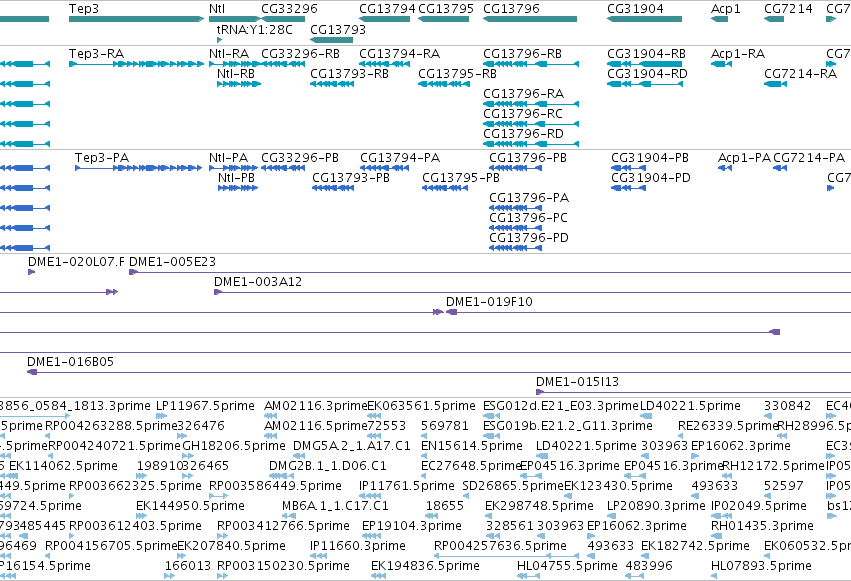Select the GH18206.5prime EST
851x581 pixels.
tap(186, 456)
